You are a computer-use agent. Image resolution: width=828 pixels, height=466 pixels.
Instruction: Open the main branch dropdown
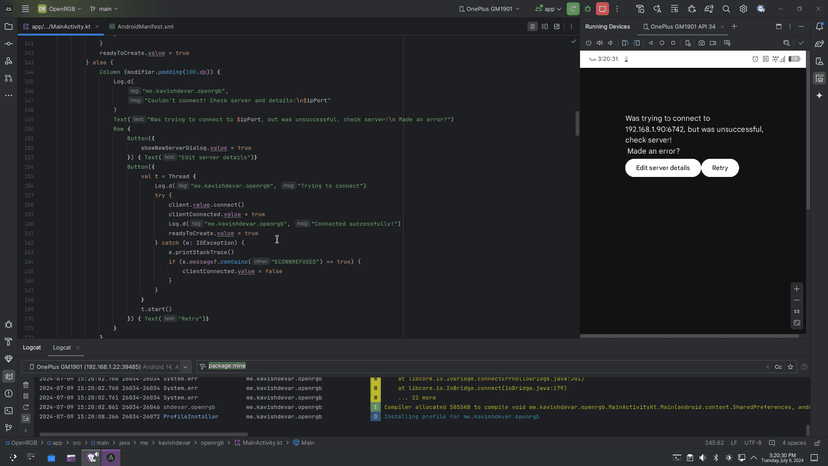[107, 8]
